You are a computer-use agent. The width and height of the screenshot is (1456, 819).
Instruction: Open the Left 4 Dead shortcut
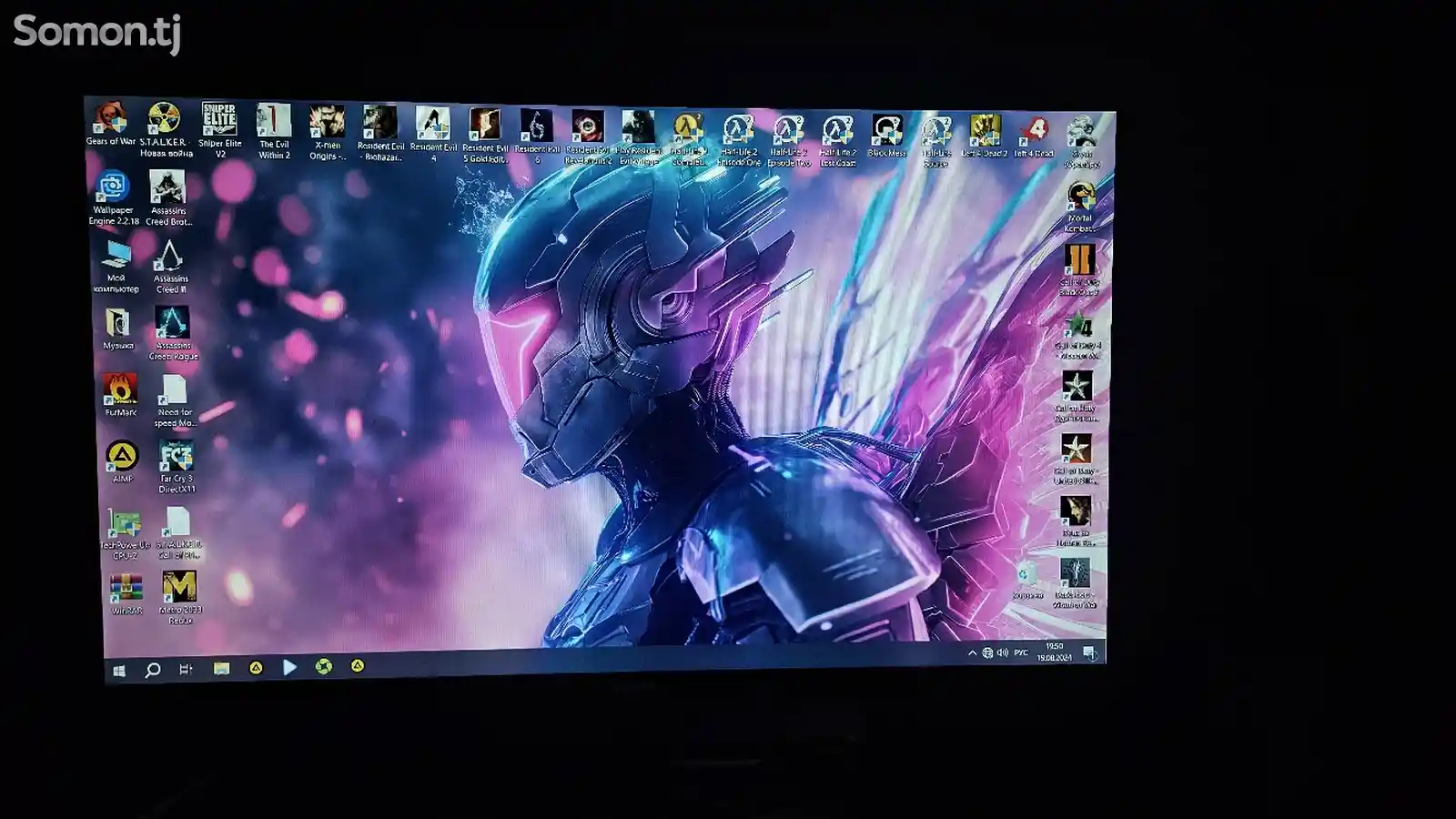click(1034, 136)
